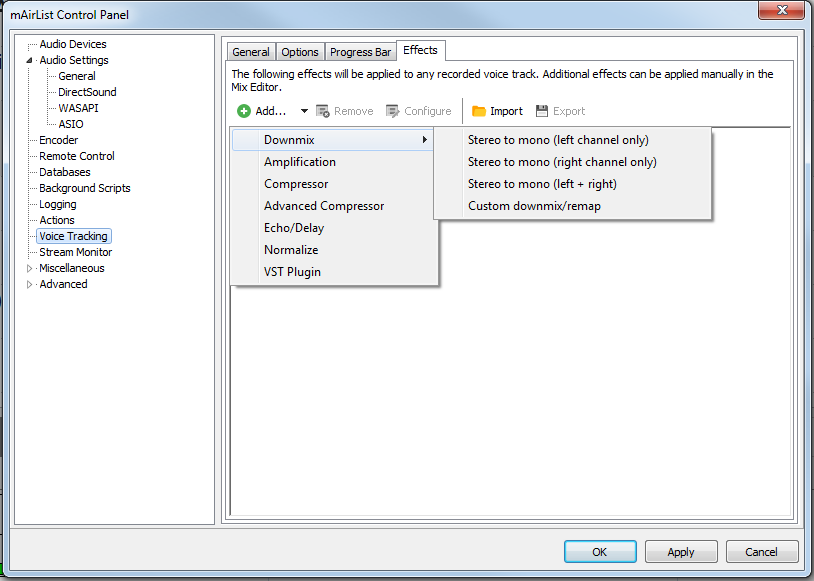Click the Import folder icon
The width and height of the screenshot is (814, 581).
pyautogui.click(x=479, y=111)
